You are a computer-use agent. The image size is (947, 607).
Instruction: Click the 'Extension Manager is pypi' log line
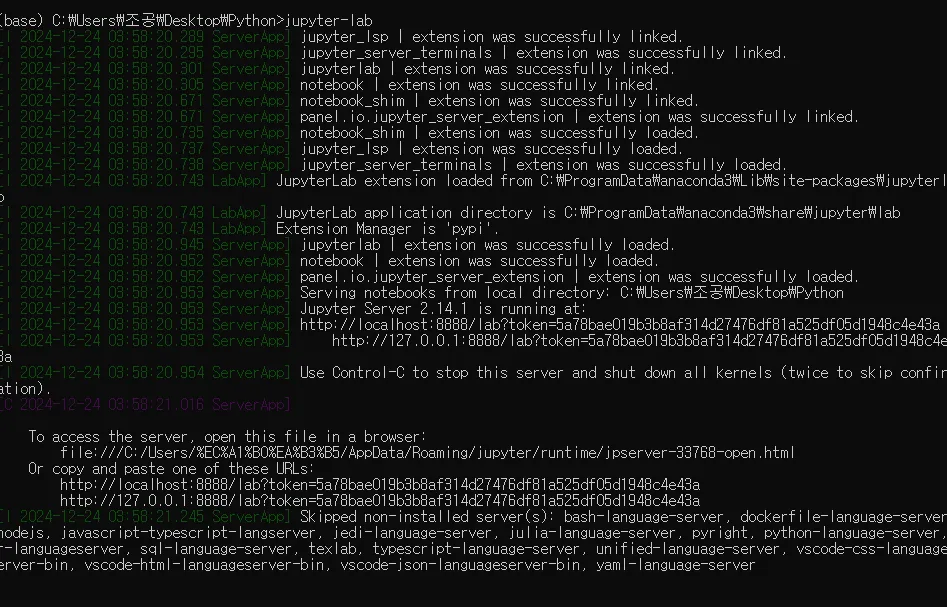point(387,229)
